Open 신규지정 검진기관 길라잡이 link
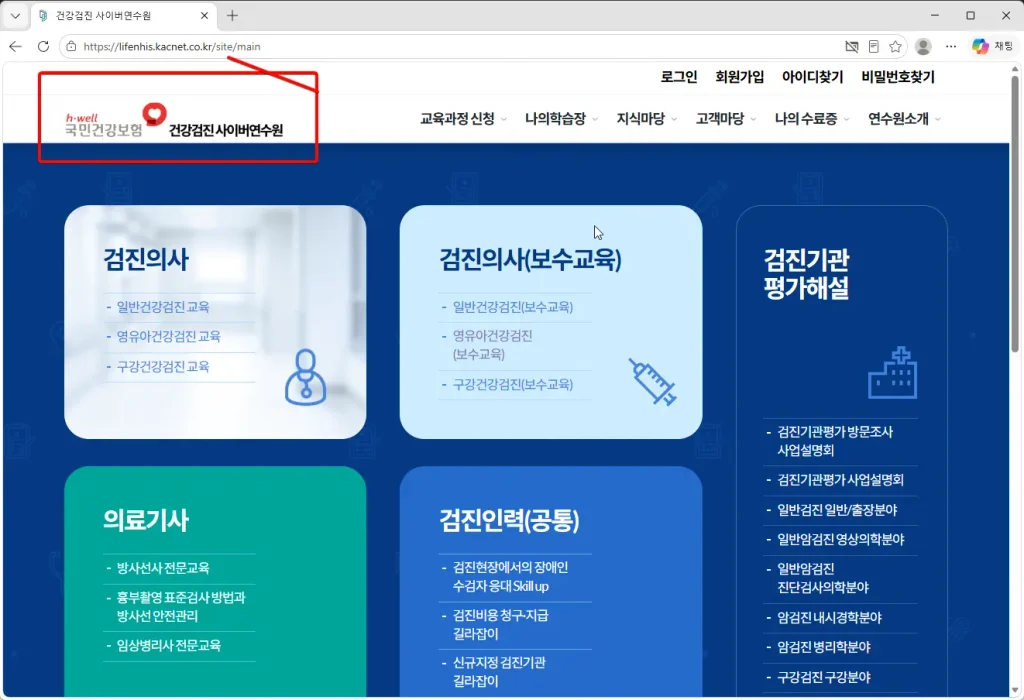This screenshot has height=700, width=1024. (499, 672)
